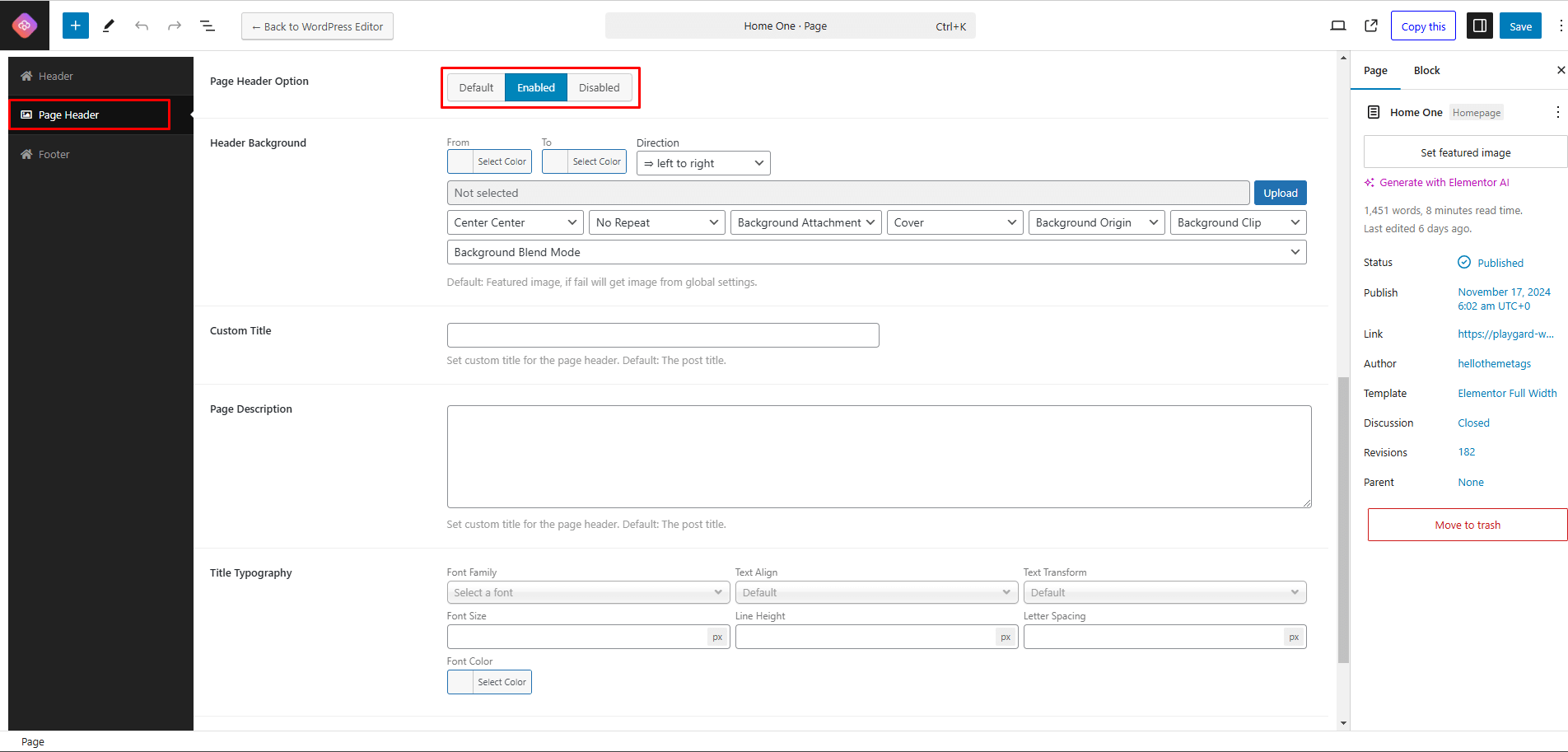Click Move to trash button
1568x752 pixels.
coord(1468,525)
